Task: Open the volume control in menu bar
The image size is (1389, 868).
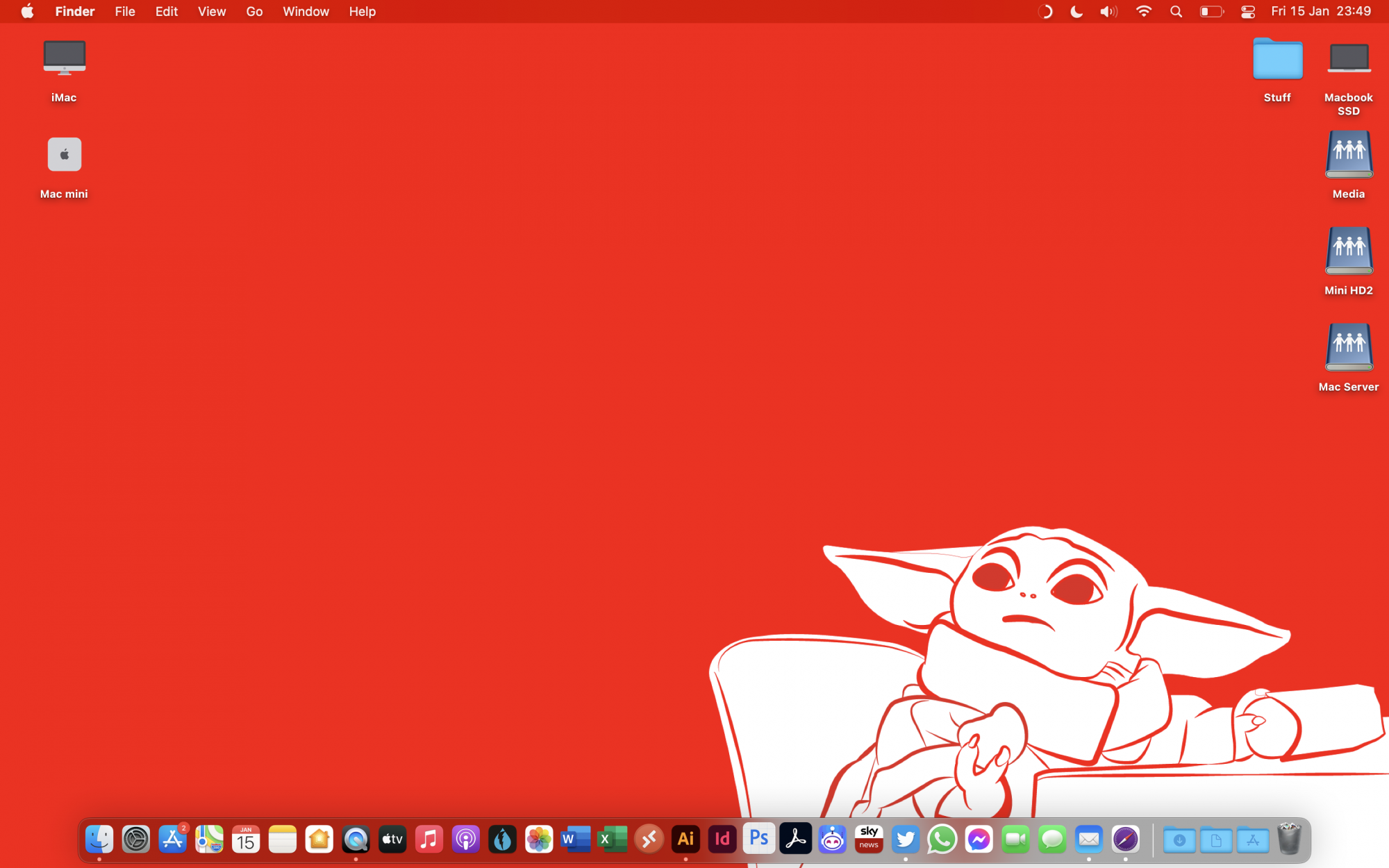Action: pos(1109,11)
